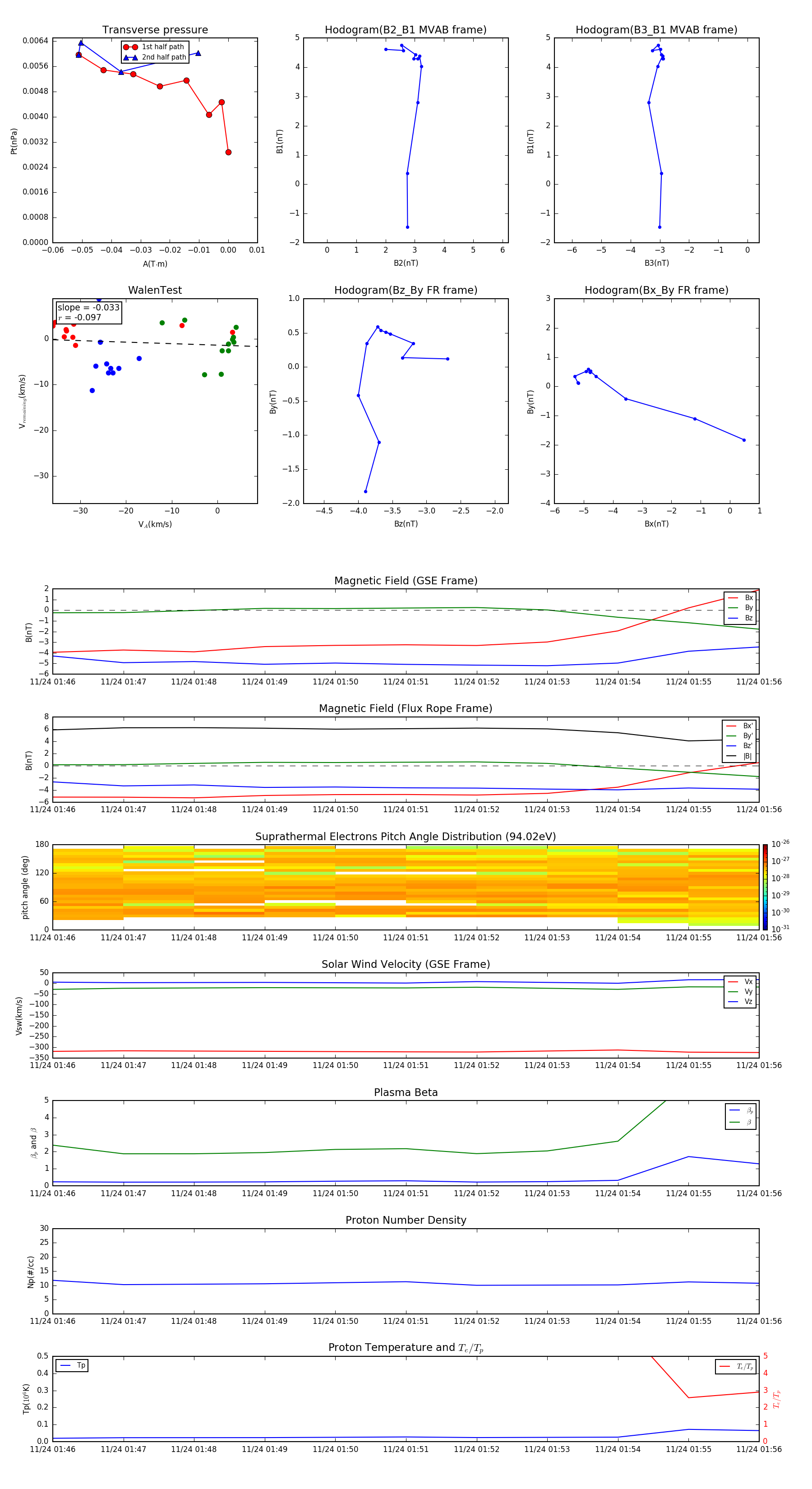Click the 'Vx' legend entry
812x1489 pixels.
point(740,981)
